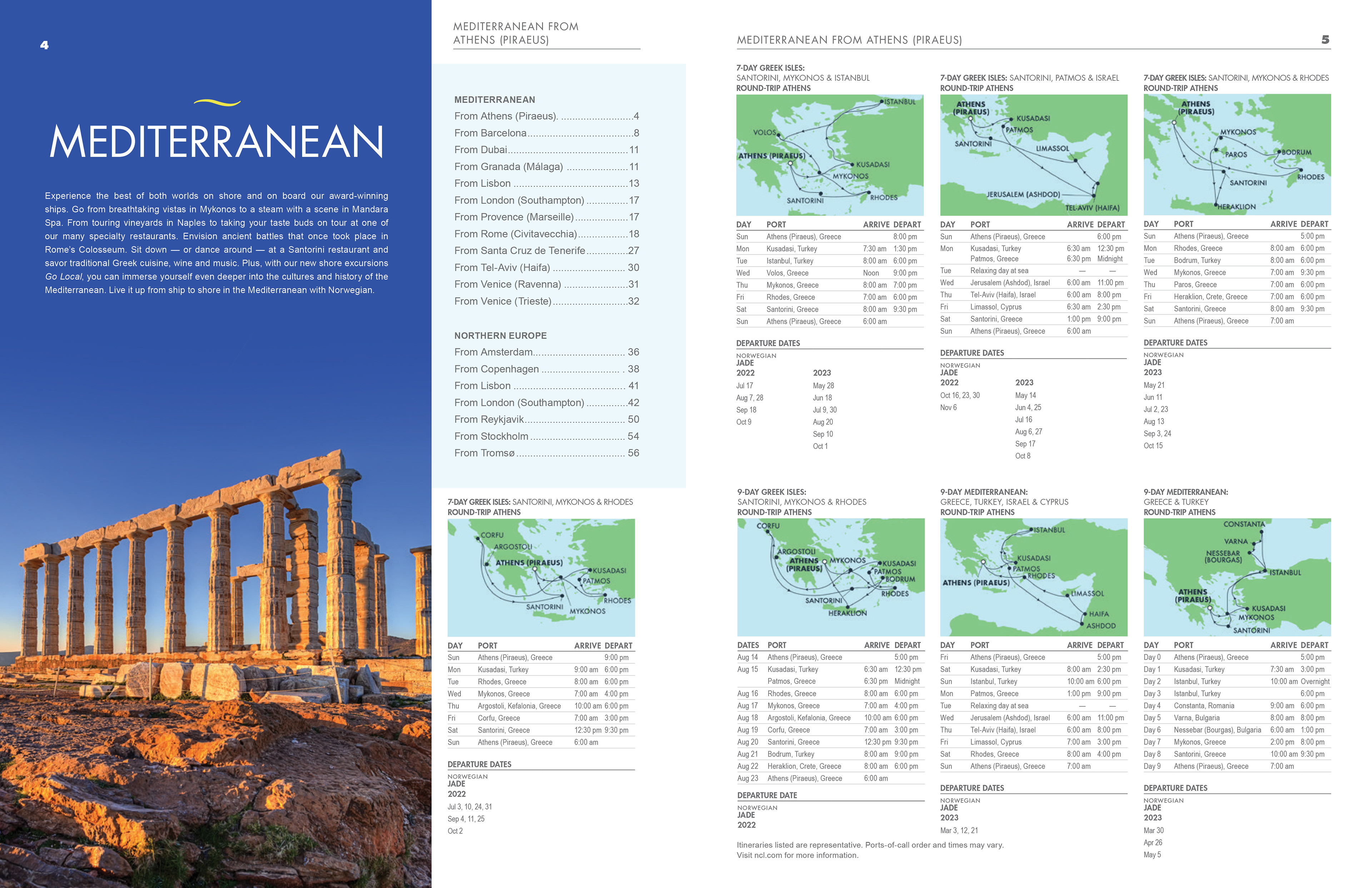
Task: Click the From Dubai contents entry
Action: (x=546, y=150)
